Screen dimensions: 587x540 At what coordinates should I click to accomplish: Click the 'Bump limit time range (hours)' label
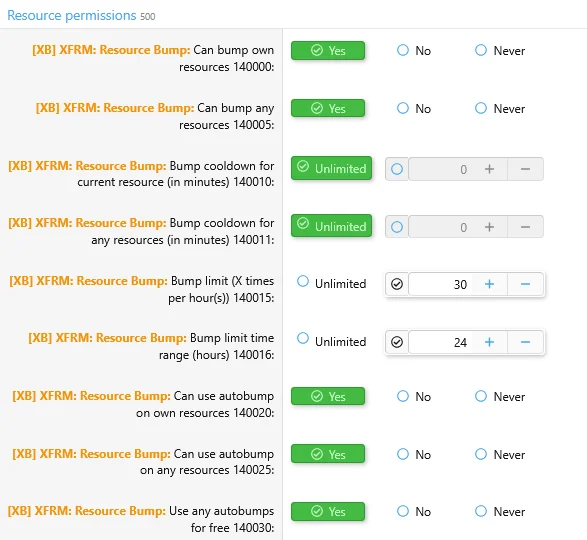pyautogui.click(x=151, y=346)
